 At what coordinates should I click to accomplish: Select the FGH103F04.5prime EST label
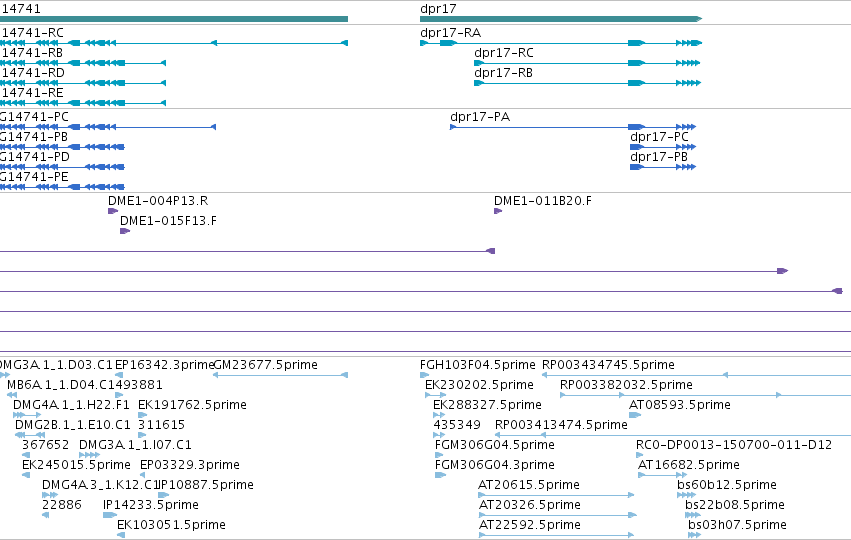coord(478,365)
